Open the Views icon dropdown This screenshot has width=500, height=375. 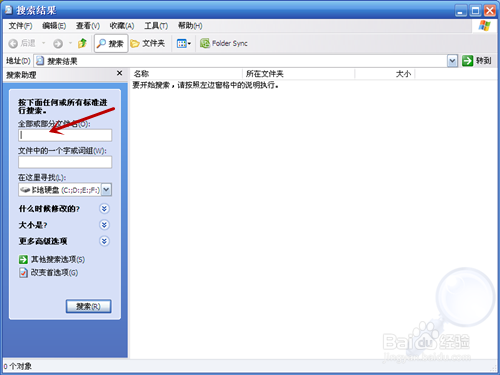click(184, 43)
